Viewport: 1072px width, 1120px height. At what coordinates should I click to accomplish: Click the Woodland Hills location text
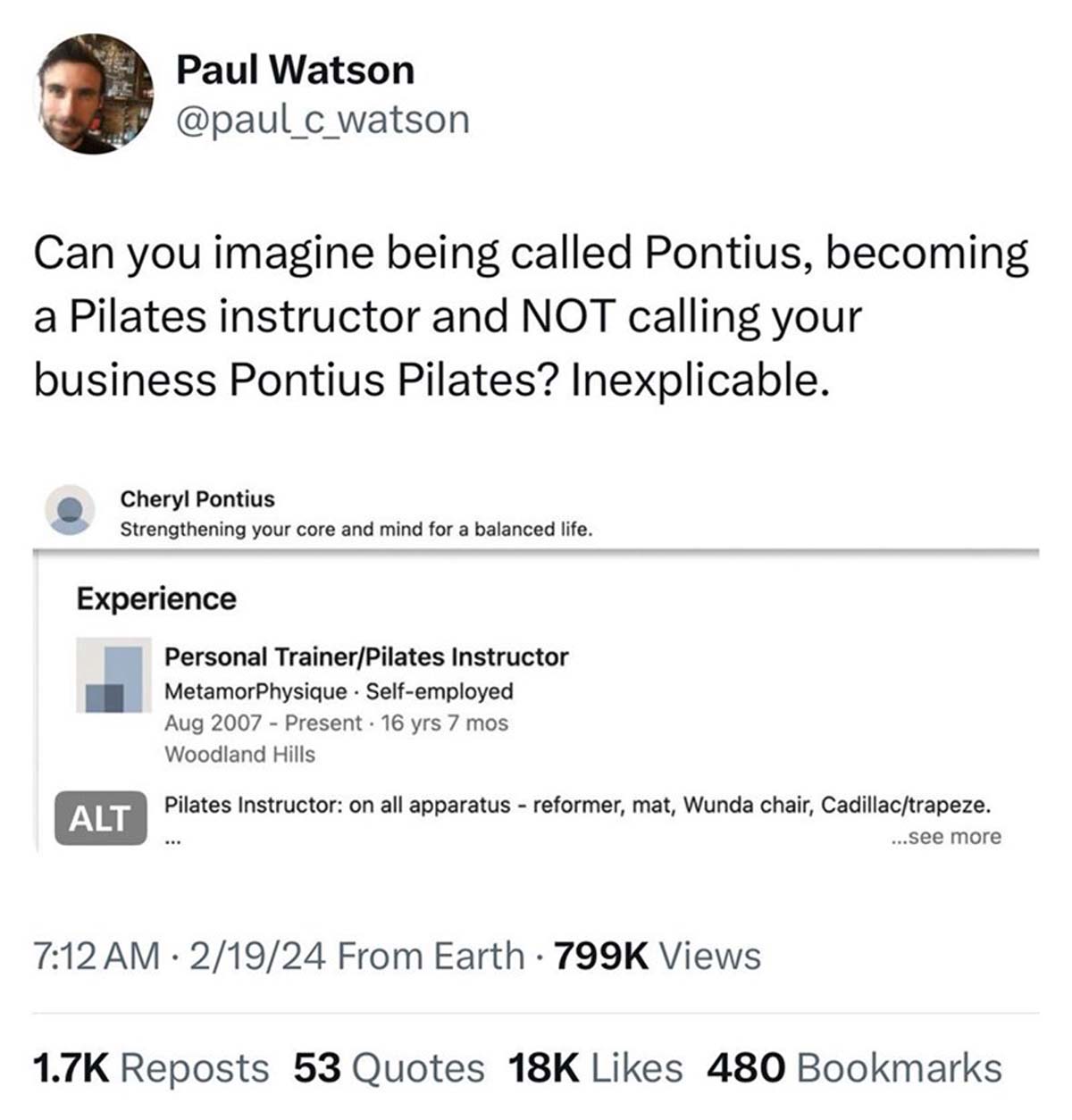click(x=239, y=754)
